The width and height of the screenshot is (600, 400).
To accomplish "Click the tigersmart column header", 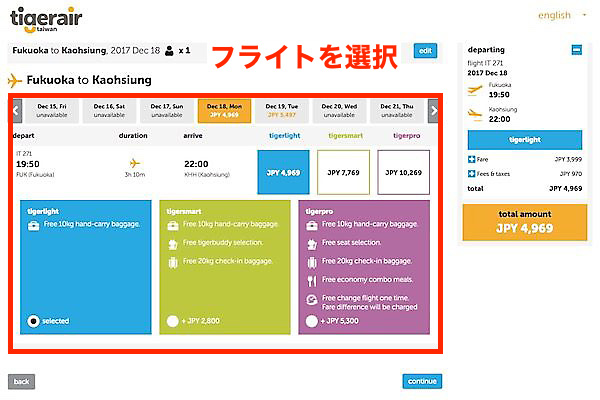I will tap(346, 136).
